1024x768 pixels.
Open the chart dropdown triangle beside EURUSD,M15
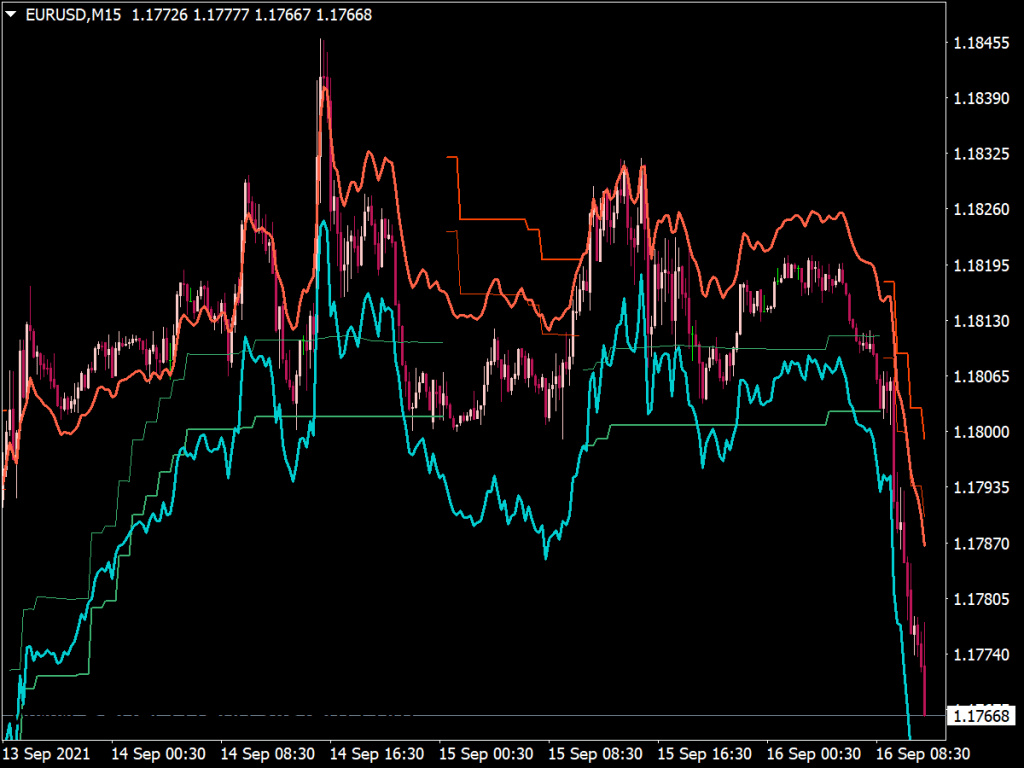[x=11, y=14]
